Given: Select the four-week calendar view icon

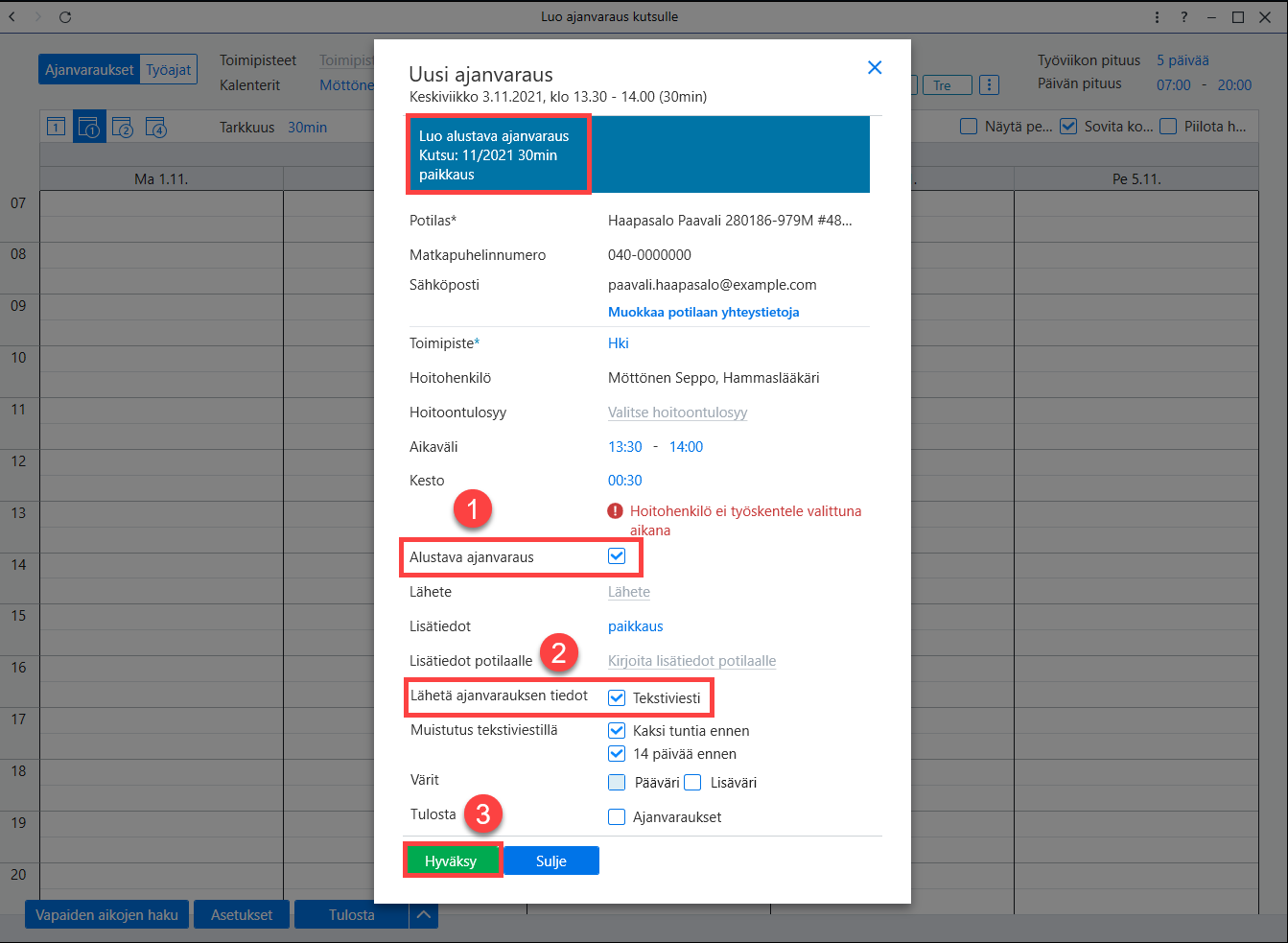Looking at the screenshot, I should pos(155,127).
